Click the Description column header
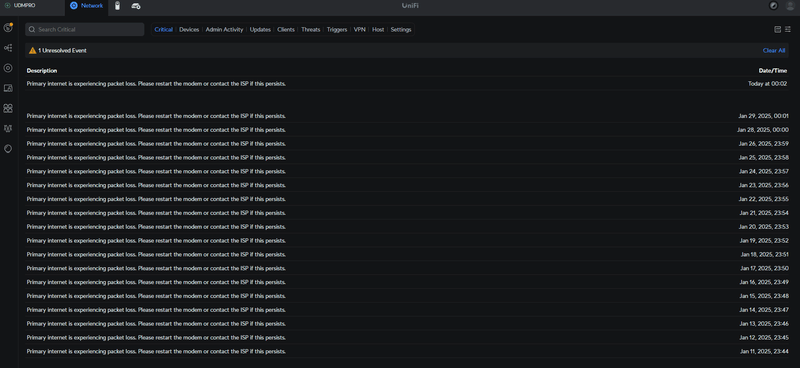The image size is (800, 368). coord(42,70)
